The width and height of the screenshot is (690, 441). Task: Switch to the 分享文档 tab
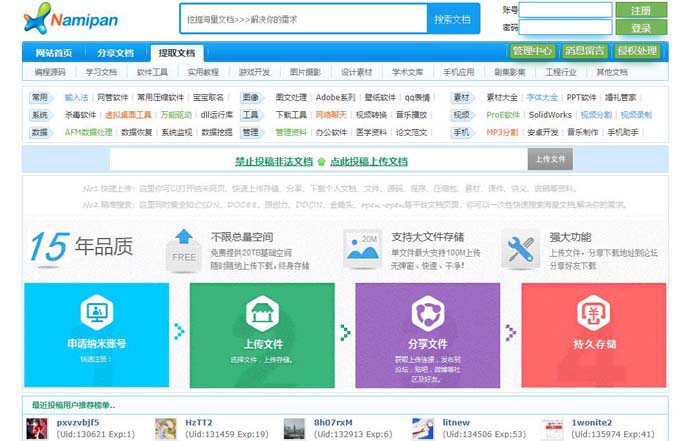point(115,53)
